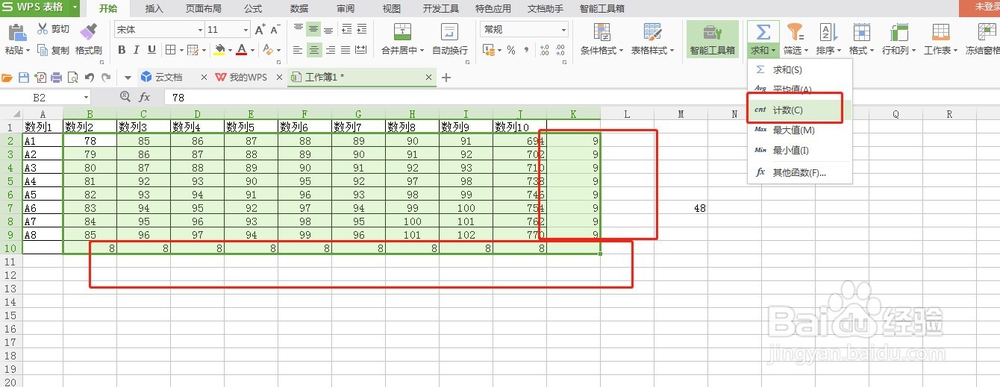Open fill color dropdown arrow
Screen dimensions: 1000x387
point(230,50)
